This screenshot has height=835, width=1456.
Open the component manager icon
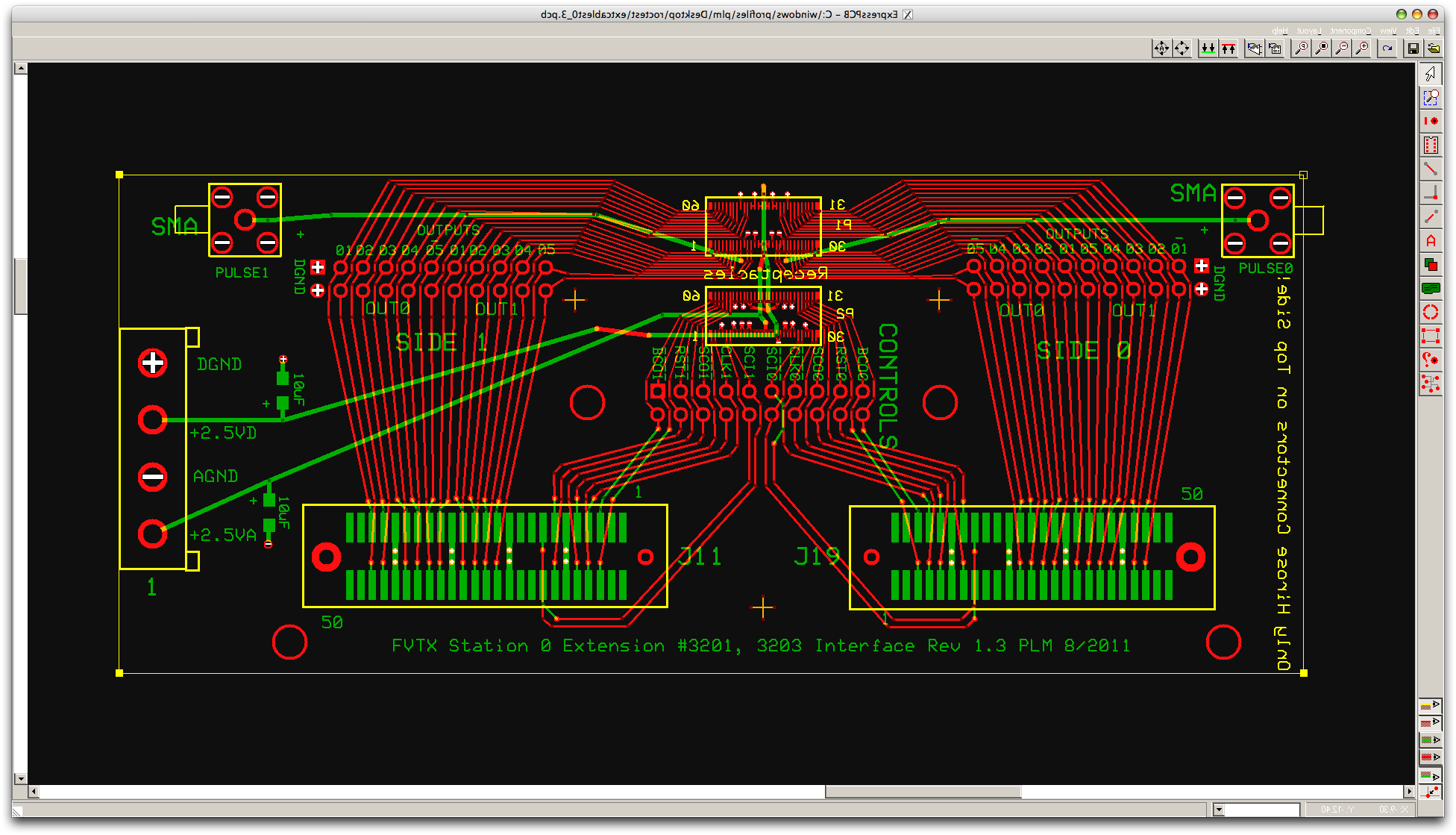coord(1255,49)
